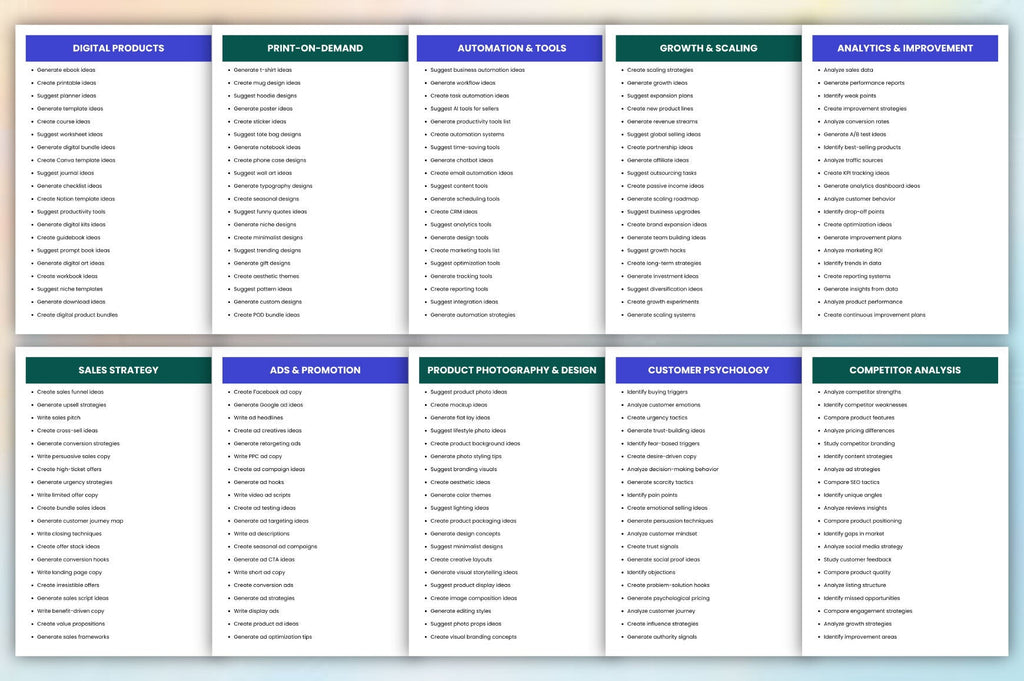
Task: Select 'Suggest funny quotes ideas' item
Action: (x=270, y=212)
